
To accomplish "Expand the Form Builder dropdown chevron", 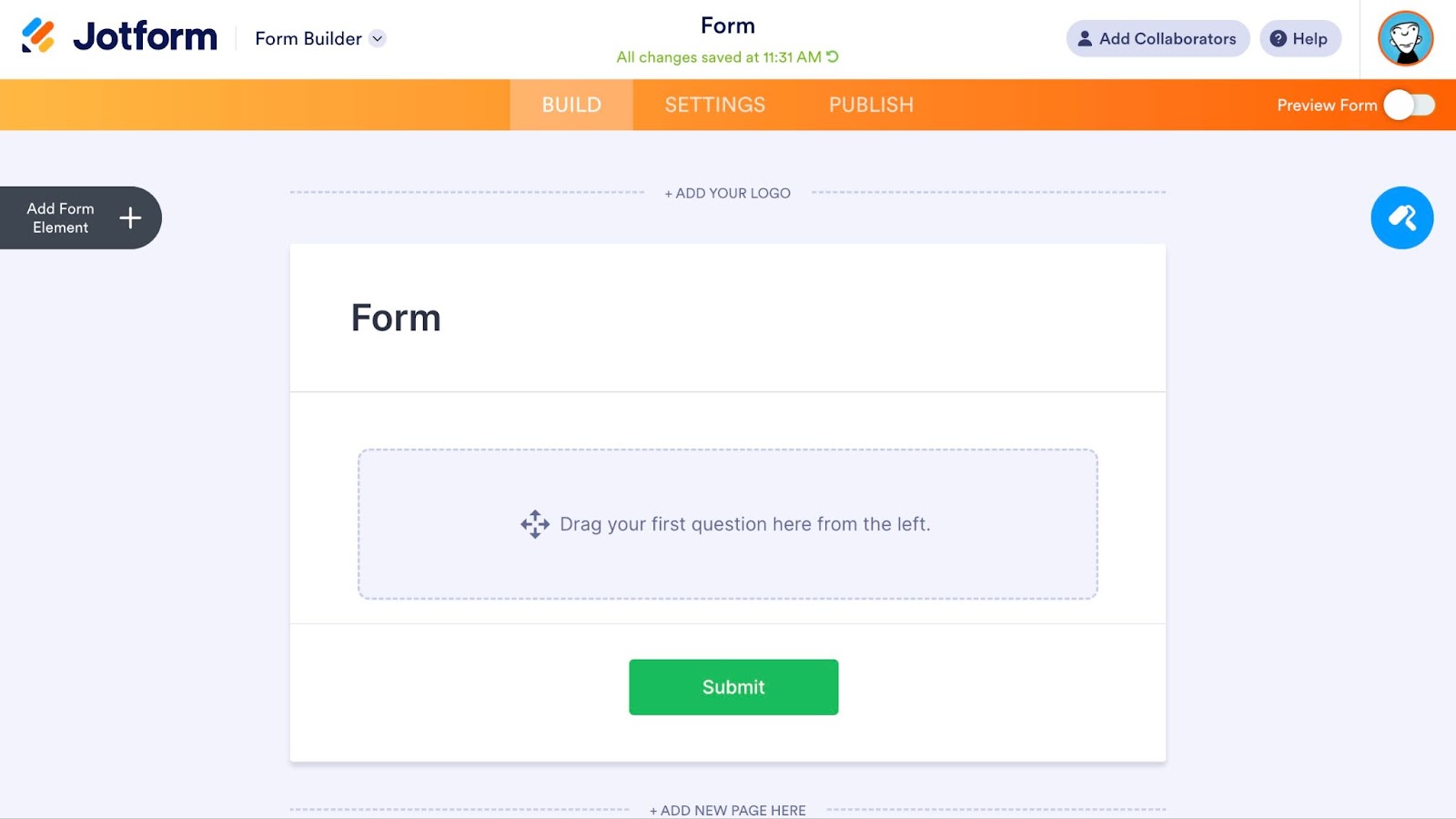I will pos(378,38).
